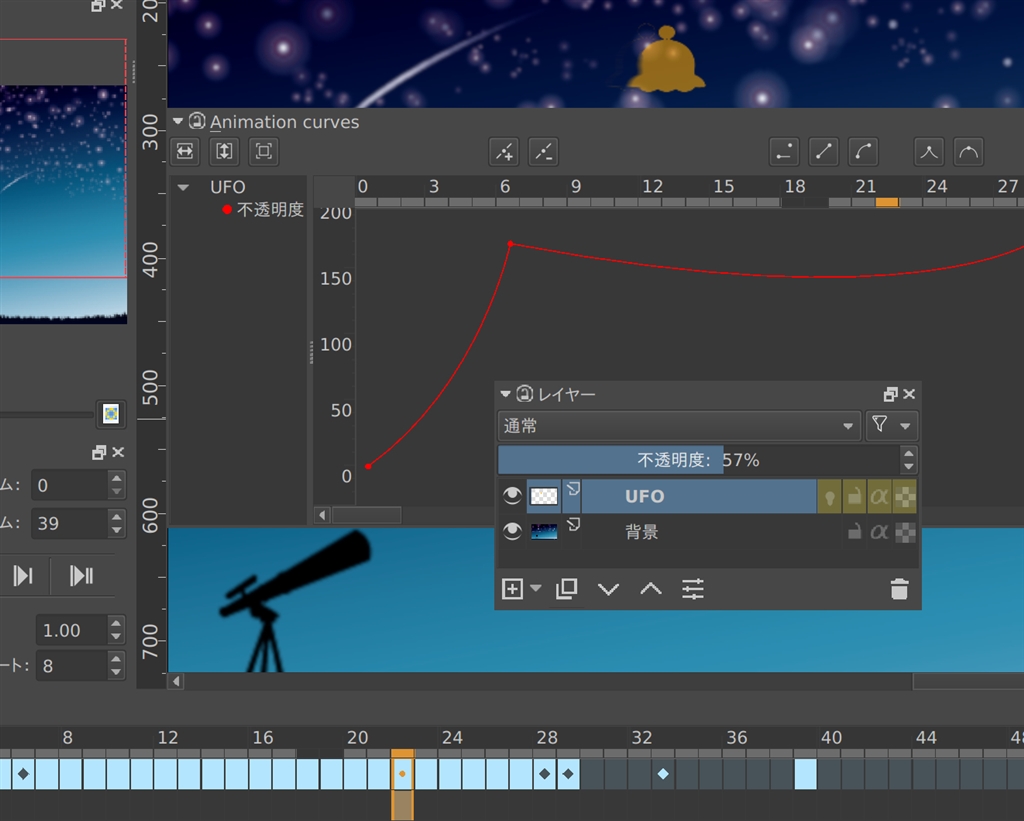
Task: Set sharp tangent mode
Action: 929,152
